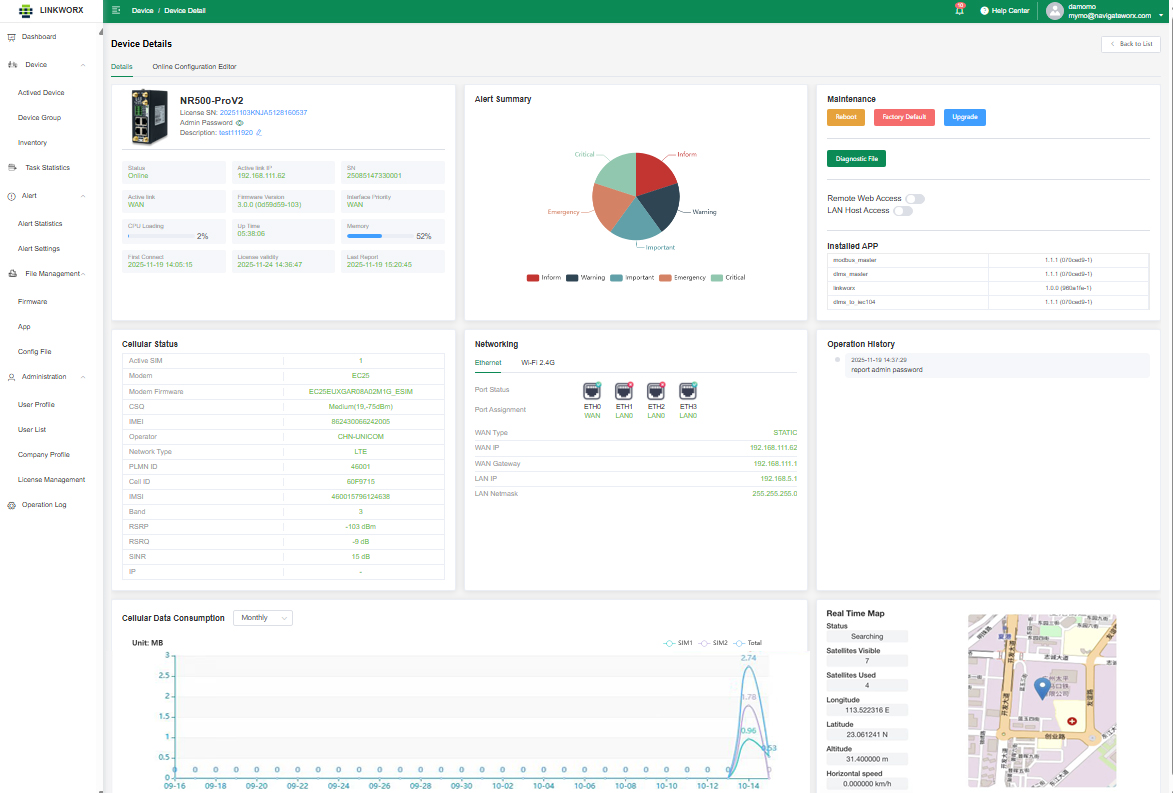Click the user avatar icon
Image resolution: width=1173 pixels, height=793 pixels.
[1054, 11]
